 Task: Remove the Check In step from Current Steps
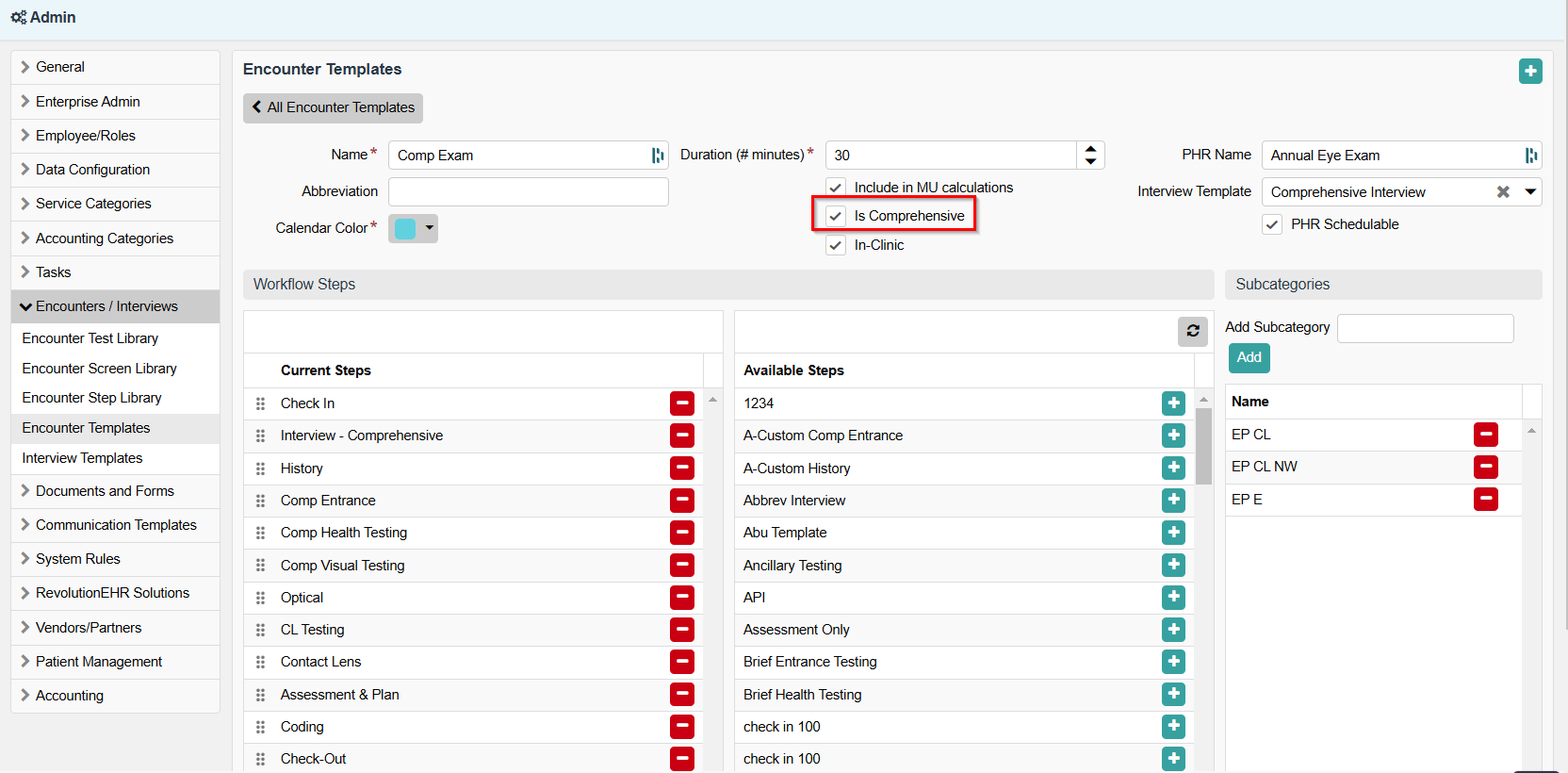[x=682, y=403]
